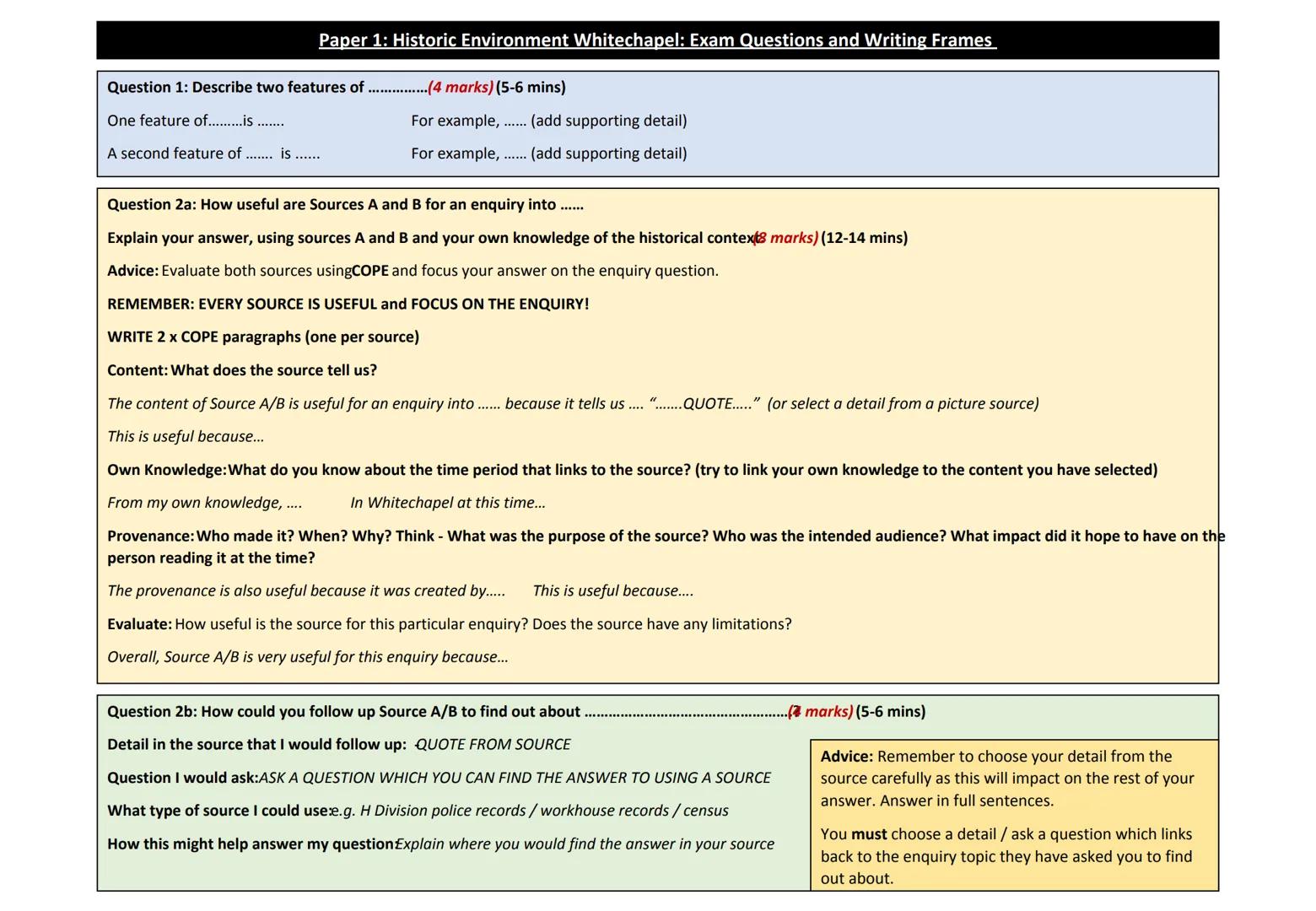Click "Detail in the source that I would follow up"
This screenshot has width=1316, height=911.
[256, 744]
